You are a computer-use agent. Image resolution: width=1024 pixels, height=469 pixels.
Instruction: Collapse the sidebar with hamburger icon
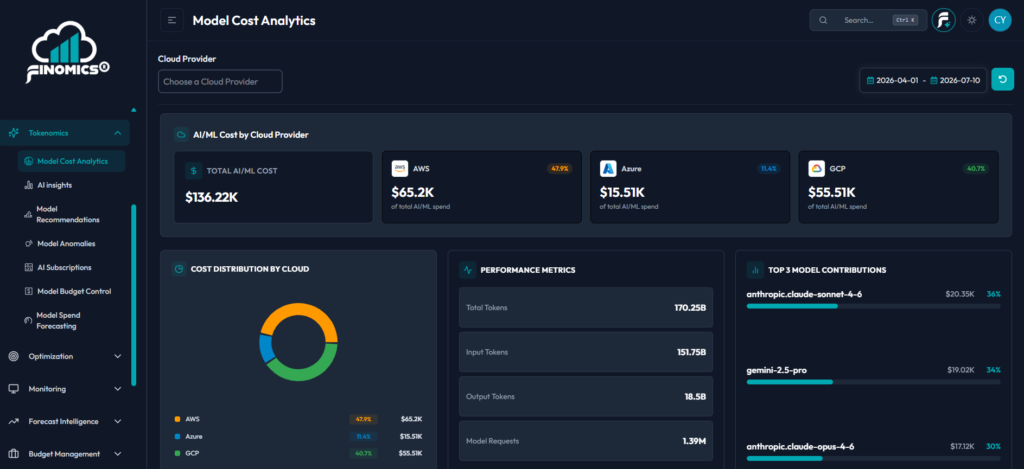172,20
